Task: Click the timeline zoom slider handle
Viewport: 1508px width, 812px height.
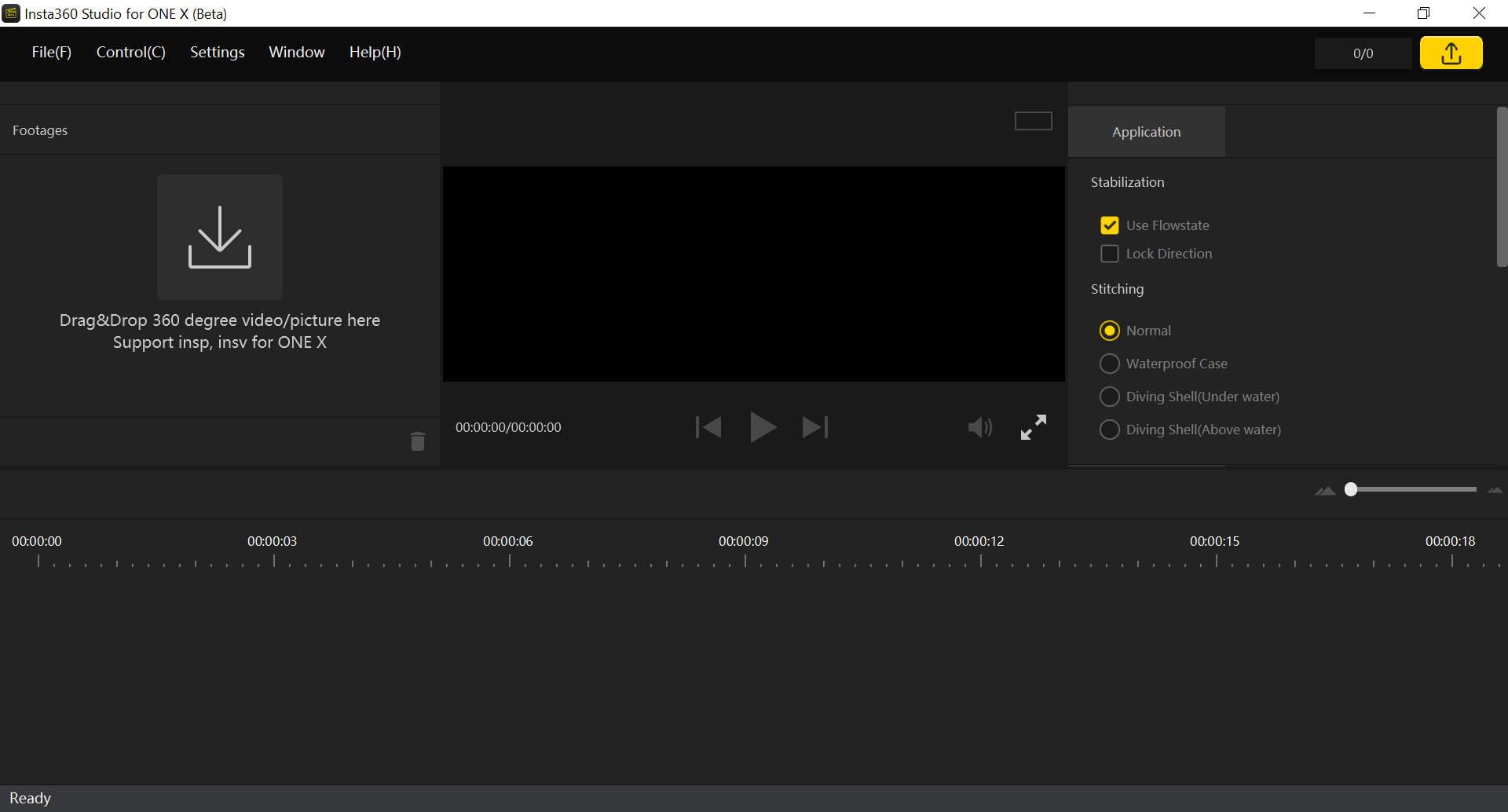Action: 1351,489
